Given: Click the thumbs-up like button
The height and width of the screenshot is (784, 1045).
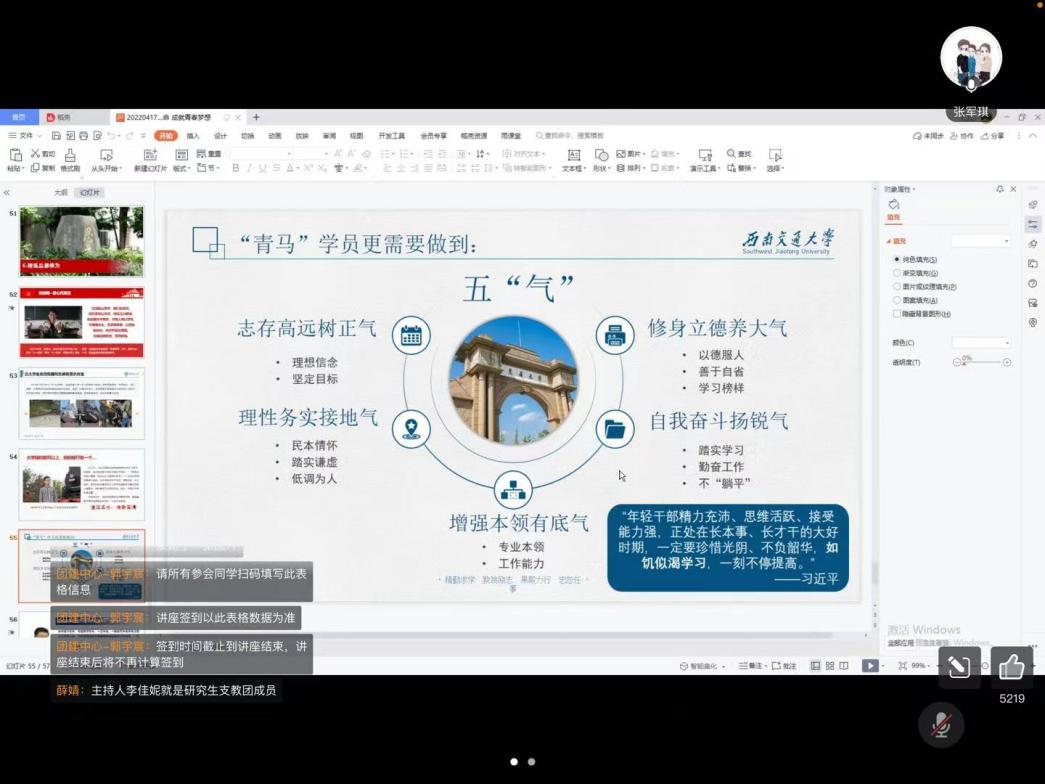Looking at the screenshot, I should tap(1011, 667).
